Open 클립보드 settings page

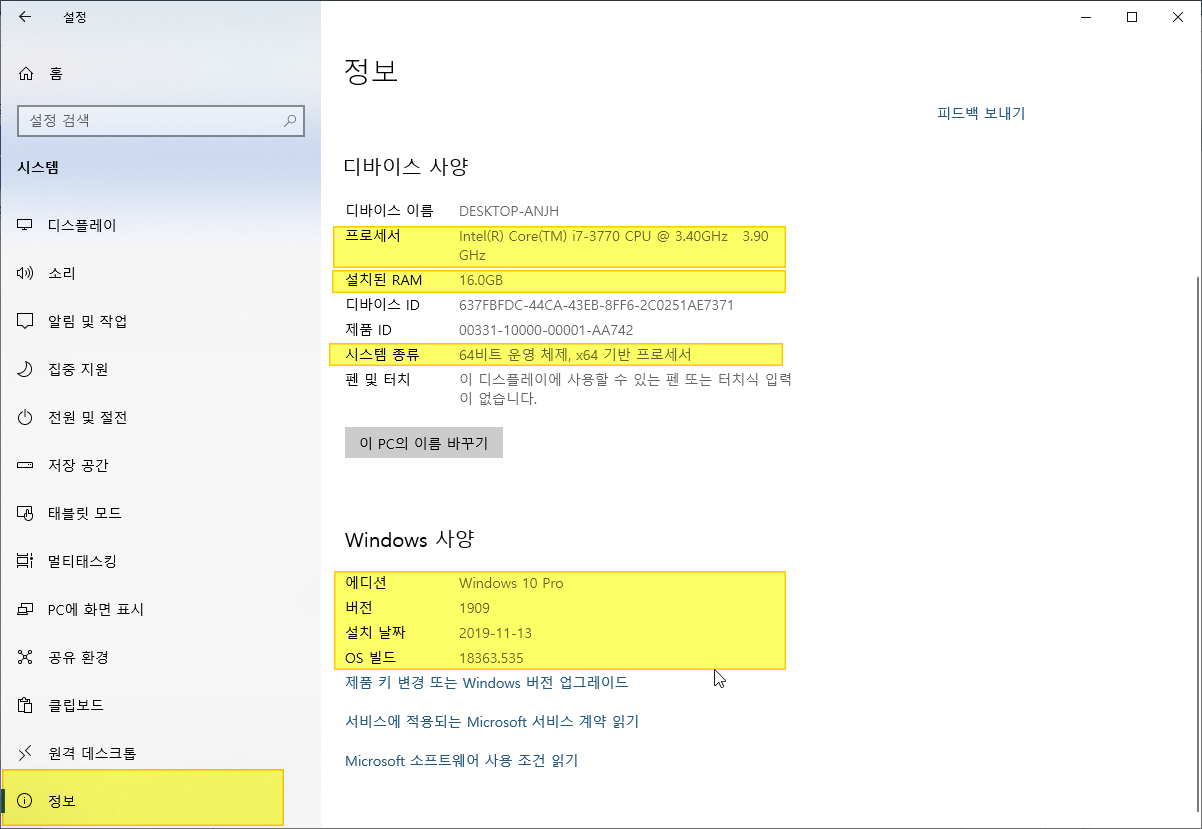click(x=160, y=705)
